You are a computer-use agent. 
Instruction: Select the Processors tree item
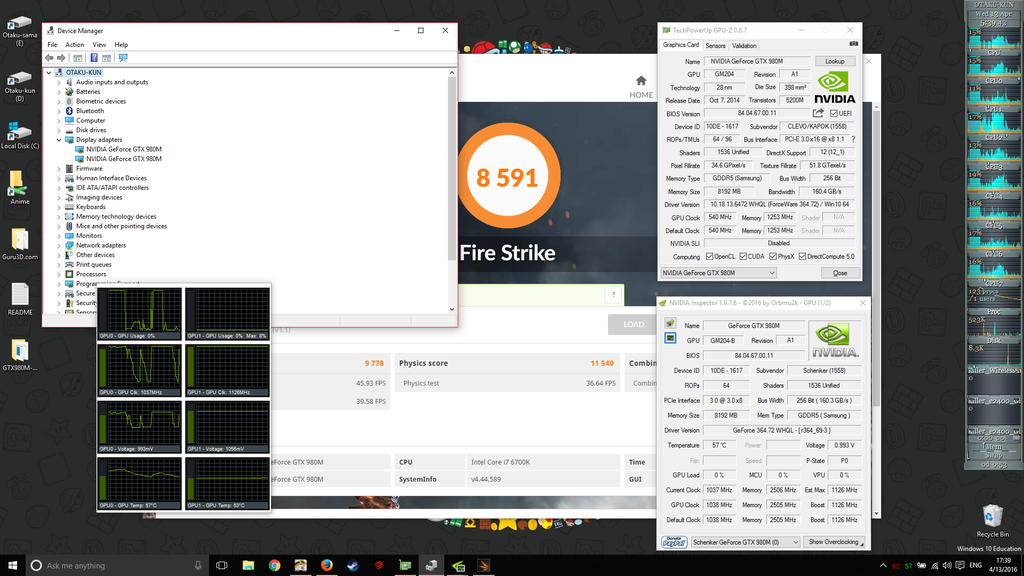click(91, 274)
